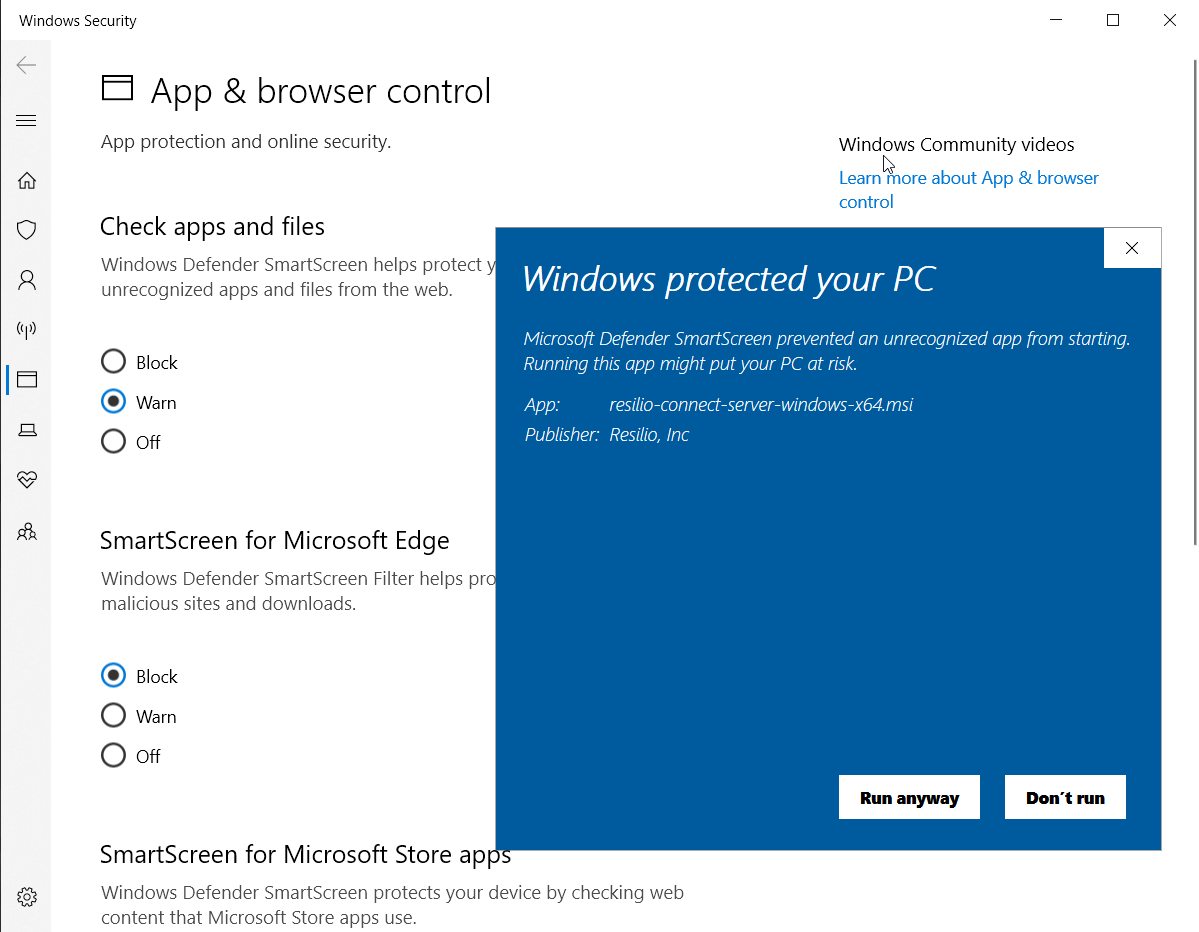Image resolution: width=1199 pixels, height=932 pixels.
Task: Open Account protection person icon
Action: (x=27, y=280)
